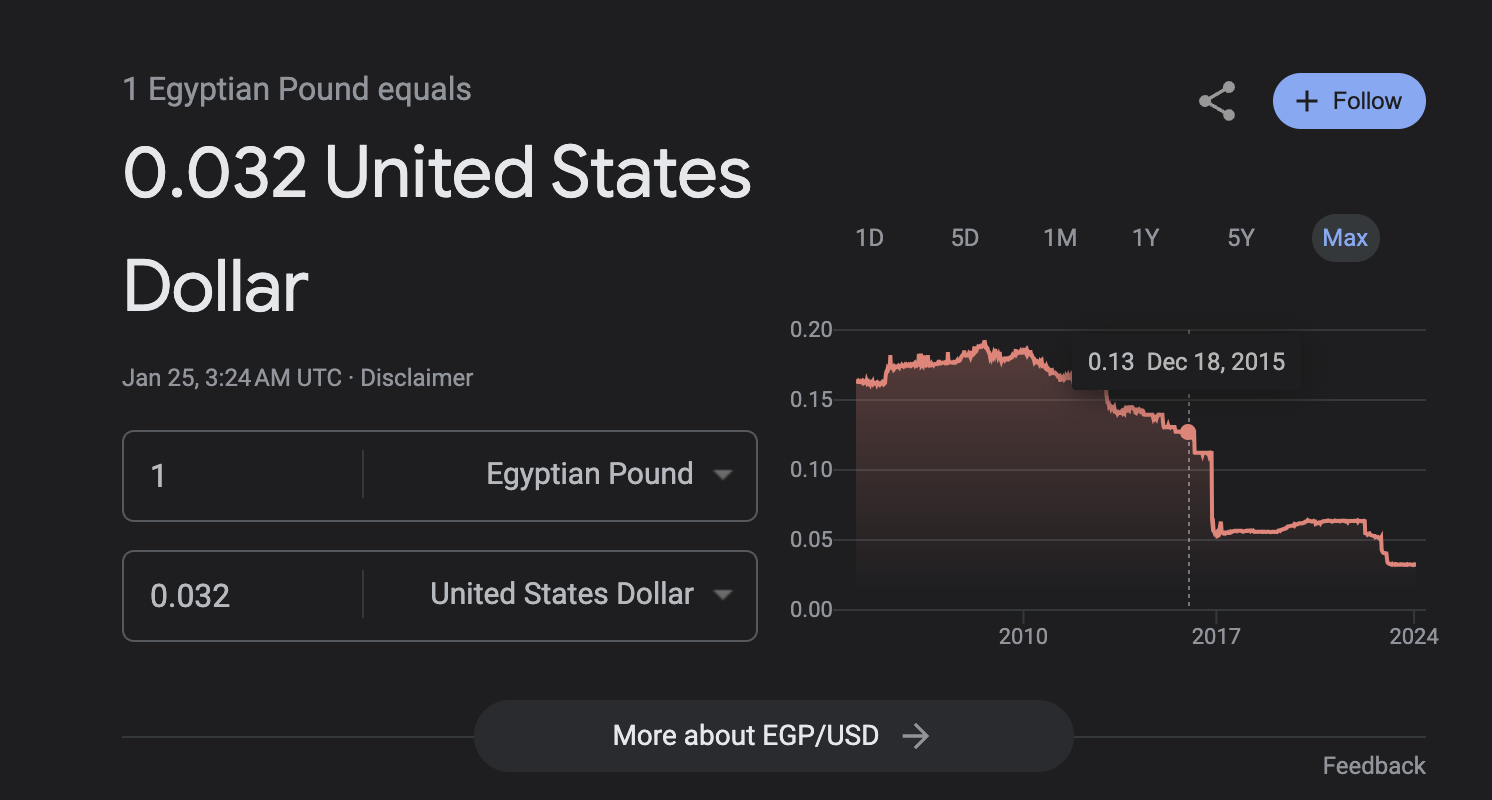Viewport: 1492px width, 800px height.
Task: Switch chart to 1M range
Action: (1059, 238)
